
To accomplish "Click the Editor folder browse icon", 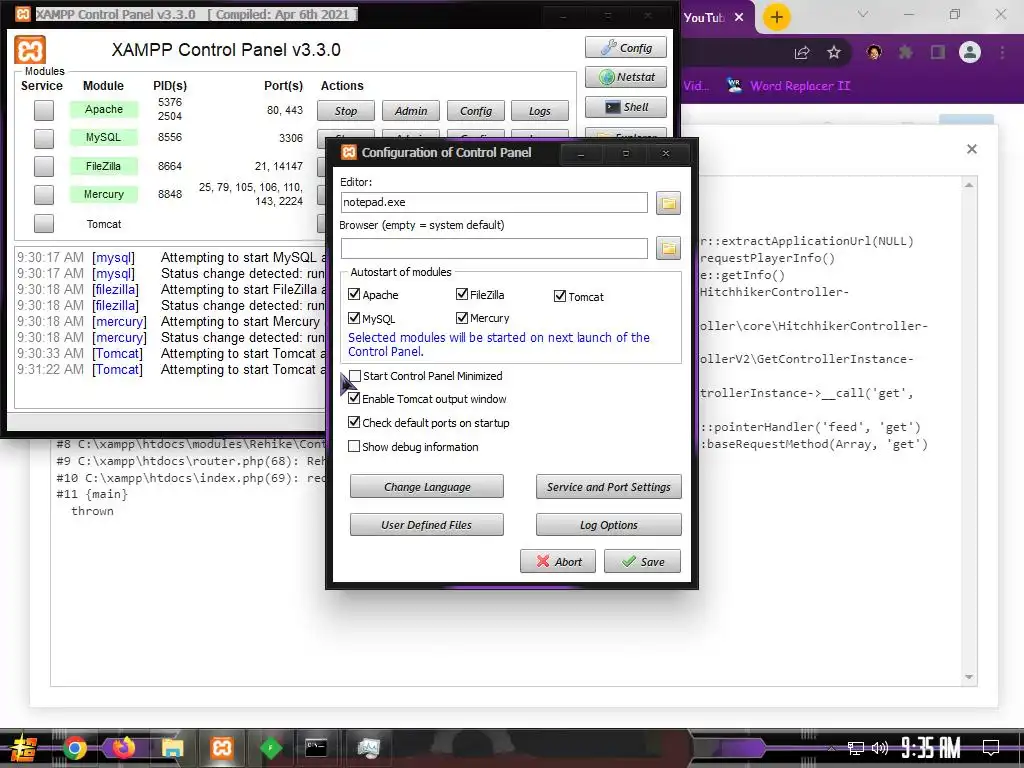I will point(668,203).
